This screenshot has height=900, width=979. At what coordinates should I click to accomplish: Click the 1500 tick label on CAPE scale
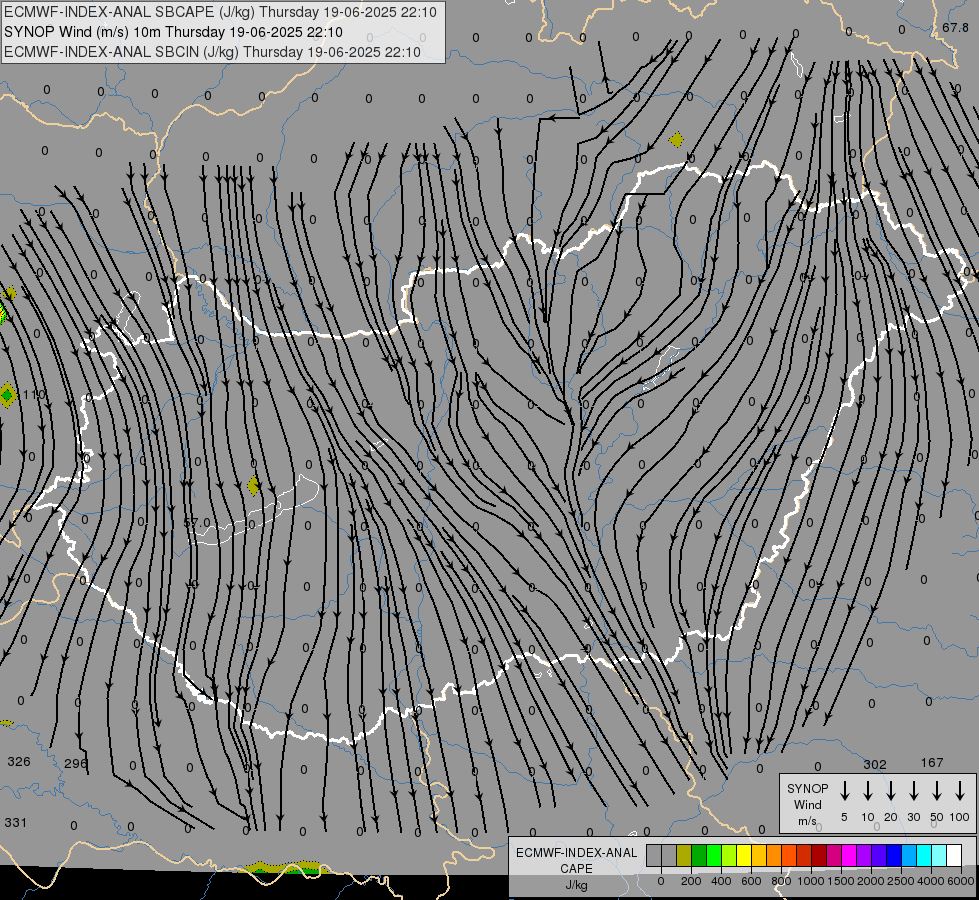coord(840,881)
